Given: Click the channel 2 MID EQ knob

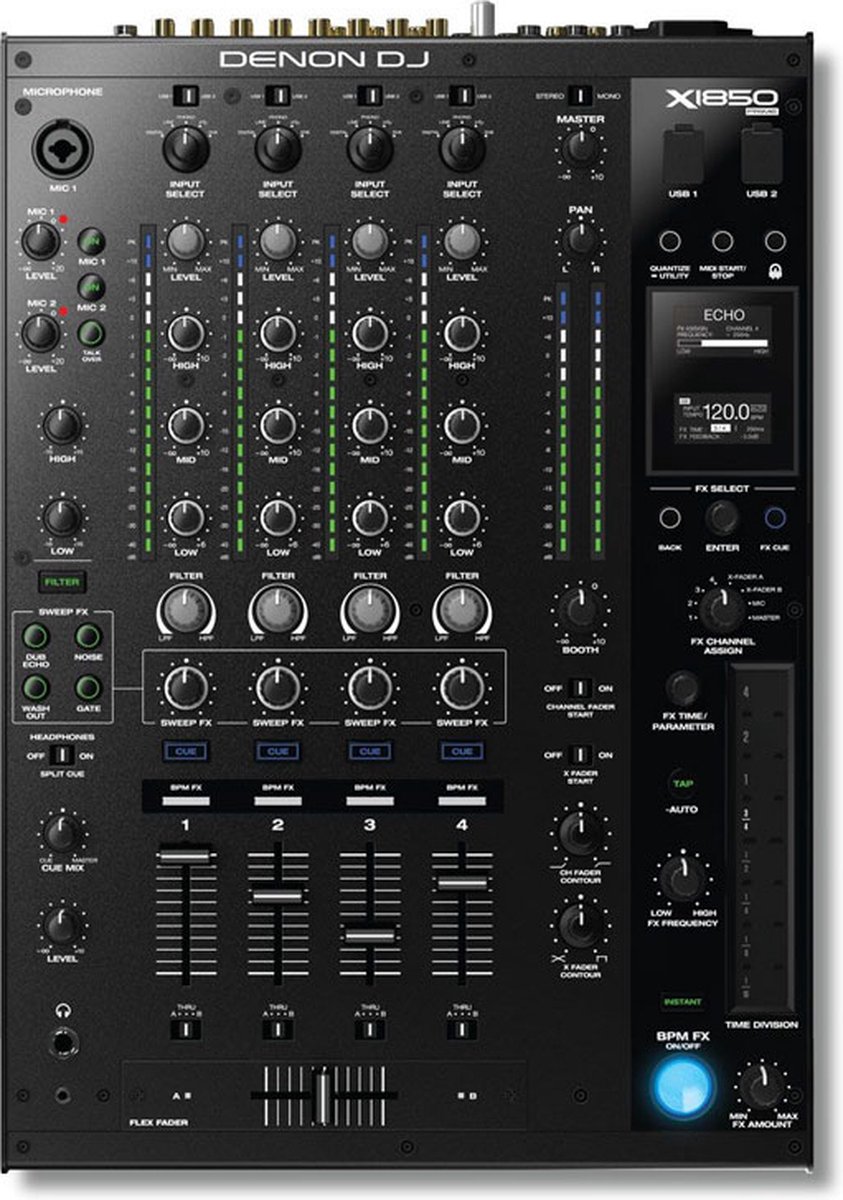Looking at the screenshot, I should [x=278, y=425].
